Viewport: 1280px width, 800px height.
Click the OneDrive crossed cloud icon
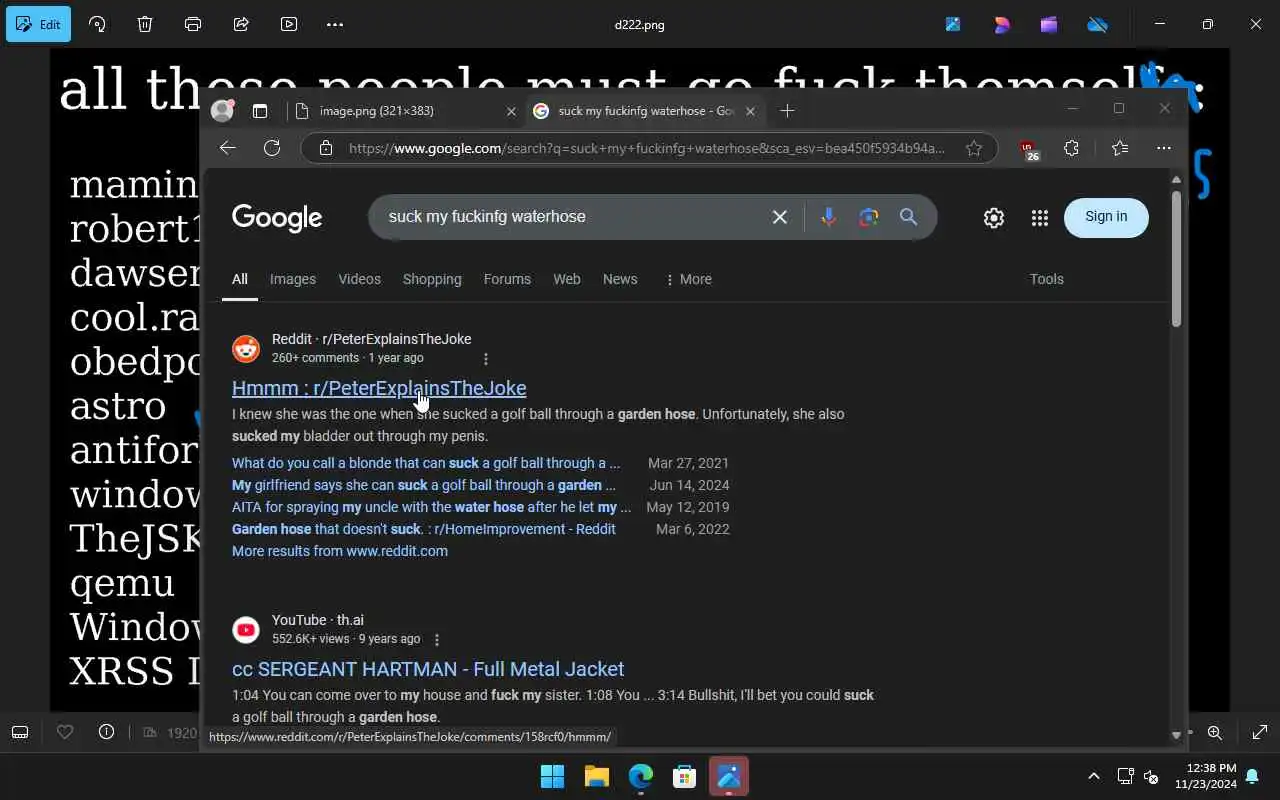[x=1097, y=24]
